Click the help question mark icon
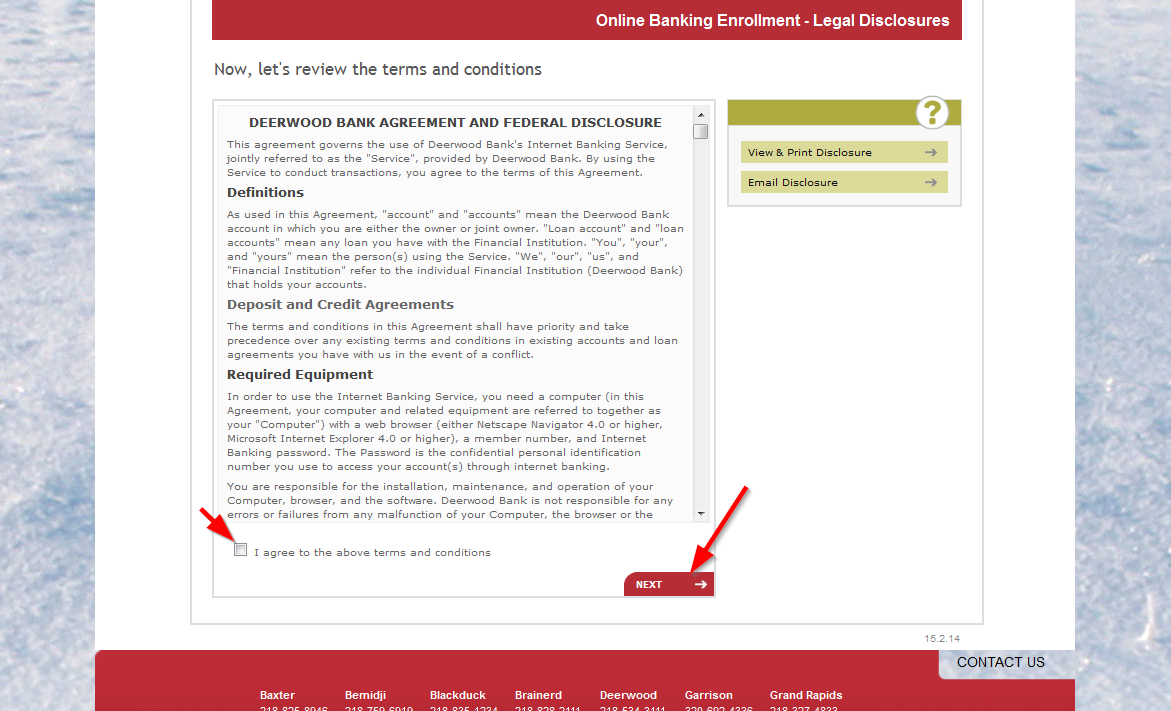1171x711 pixels. [931, 113]
